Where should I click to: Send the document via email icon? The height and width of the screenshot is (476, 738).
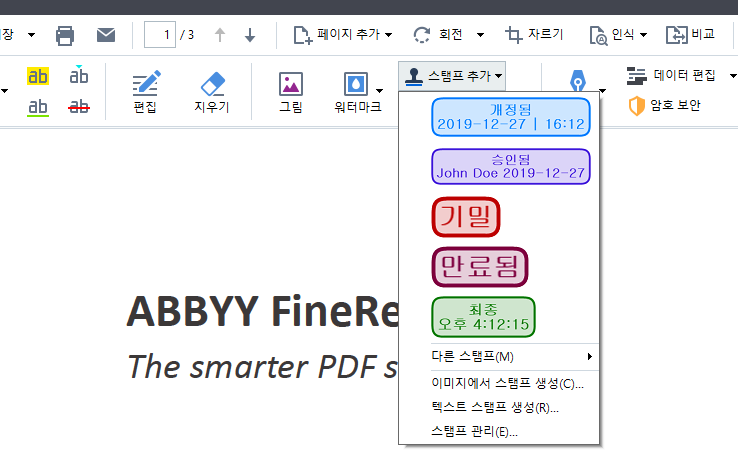click(106, 35)
